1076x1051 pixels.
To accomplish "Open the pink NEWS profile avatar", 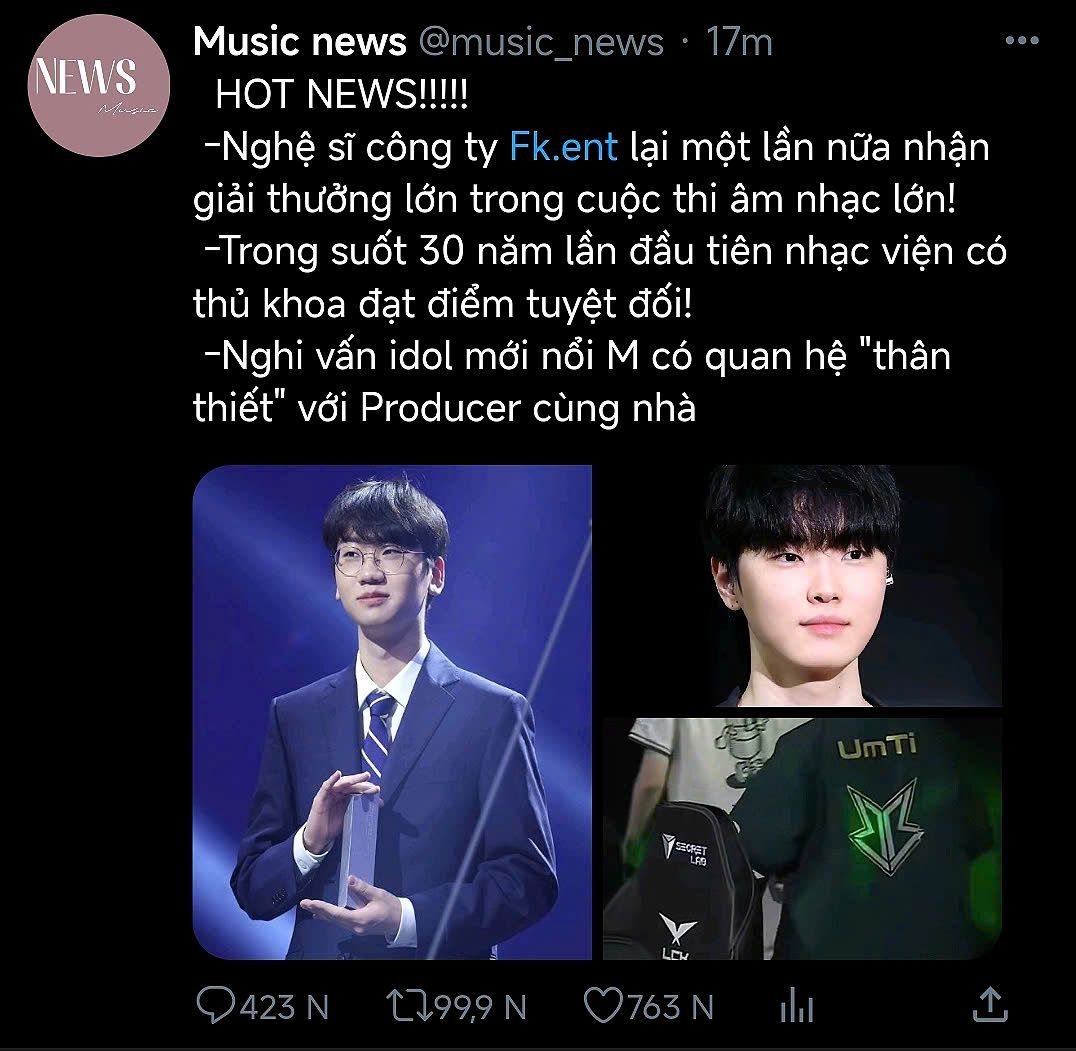I will point(98,85).
